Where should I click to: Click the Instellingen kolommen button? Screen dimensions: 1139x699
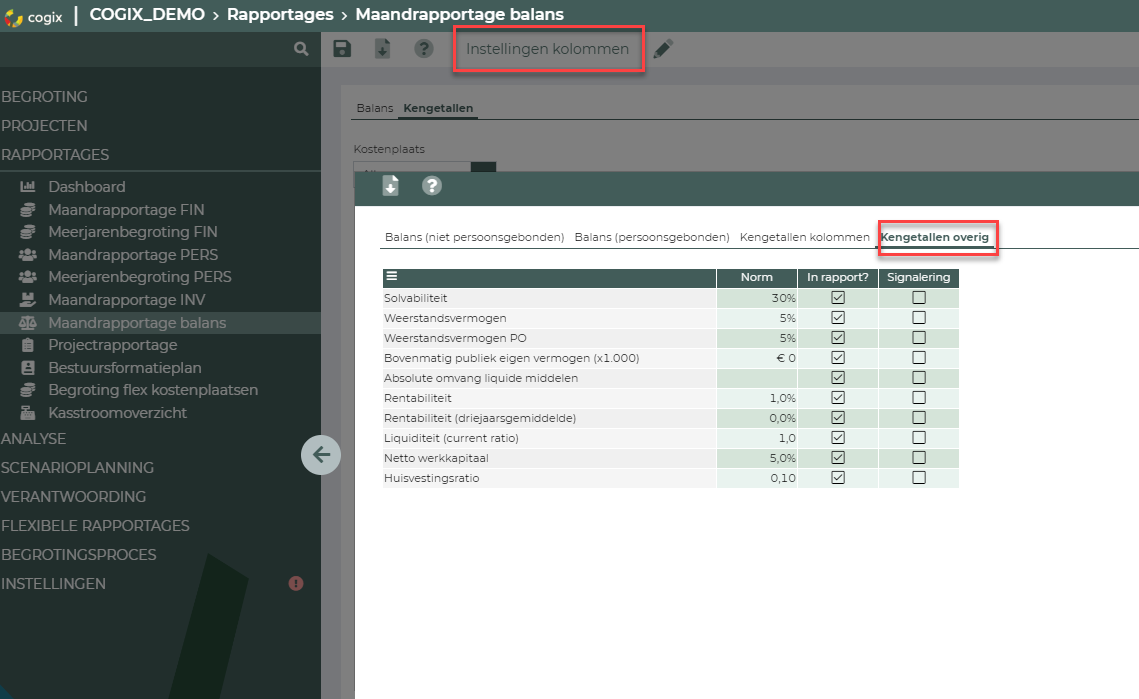[x=547, y=49]
